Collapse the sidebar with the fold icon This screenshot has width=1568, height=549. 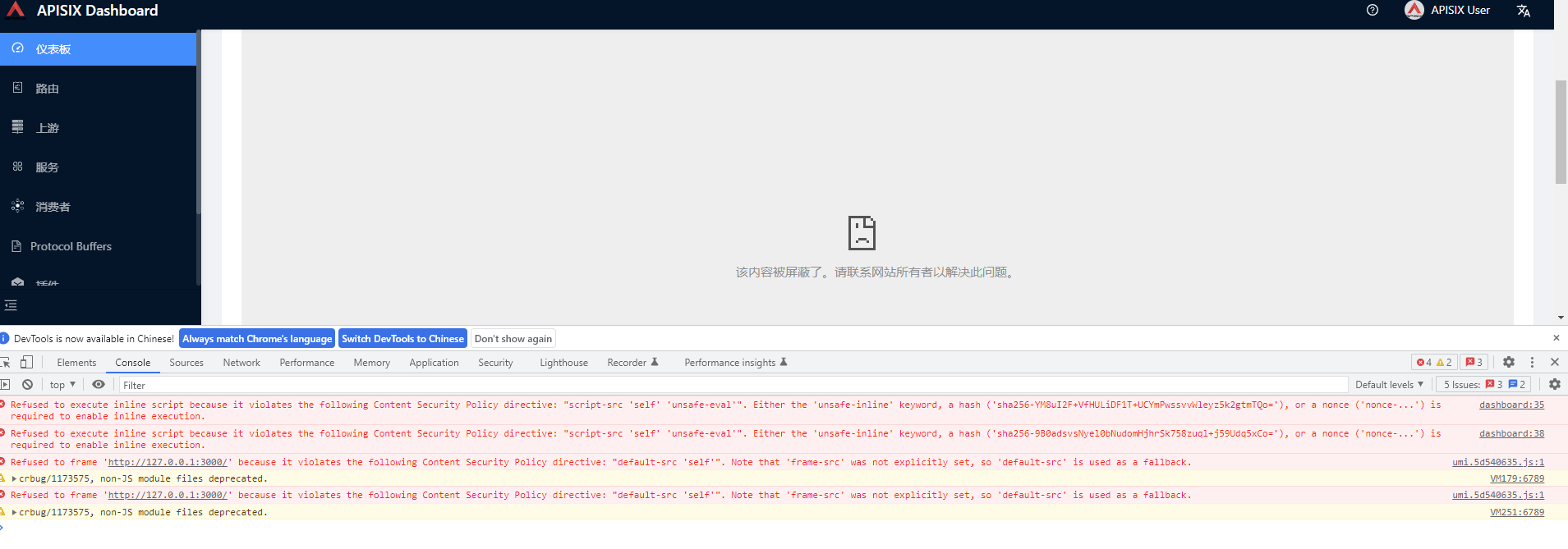coord(11,305)
